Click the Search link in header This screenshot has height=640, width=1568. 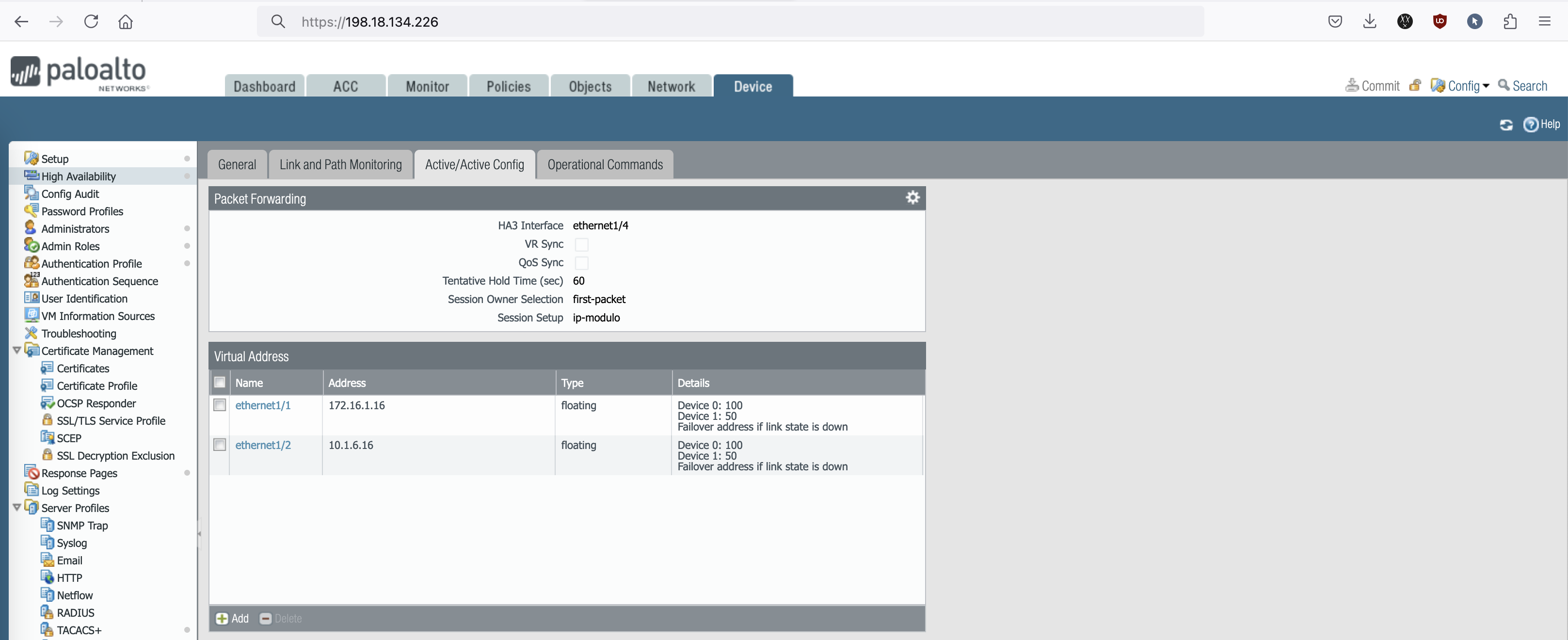click(x=1528, y=86)
